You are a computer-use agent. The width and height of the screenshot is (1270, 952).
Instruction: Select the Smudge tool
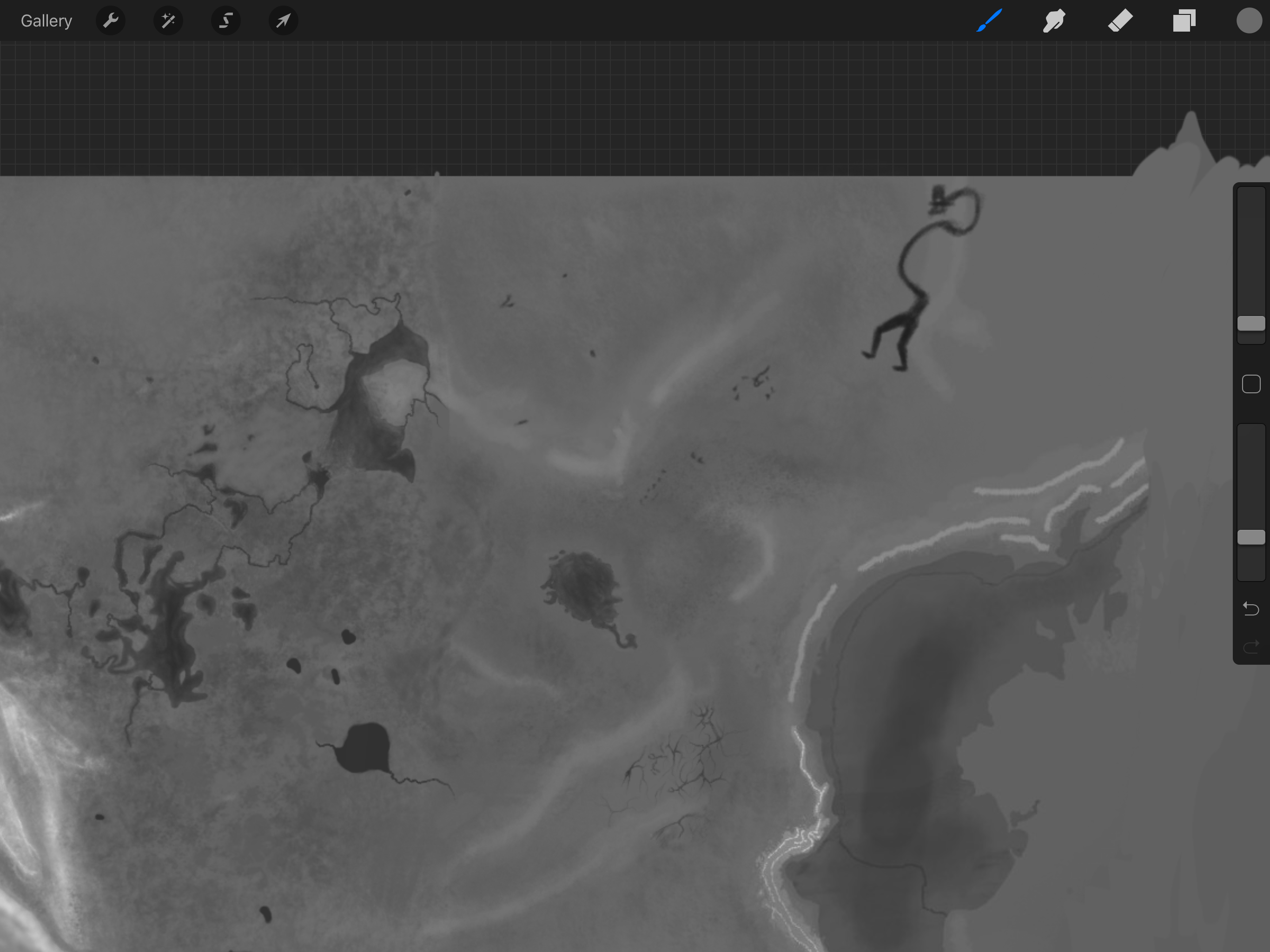(1054, 21)
